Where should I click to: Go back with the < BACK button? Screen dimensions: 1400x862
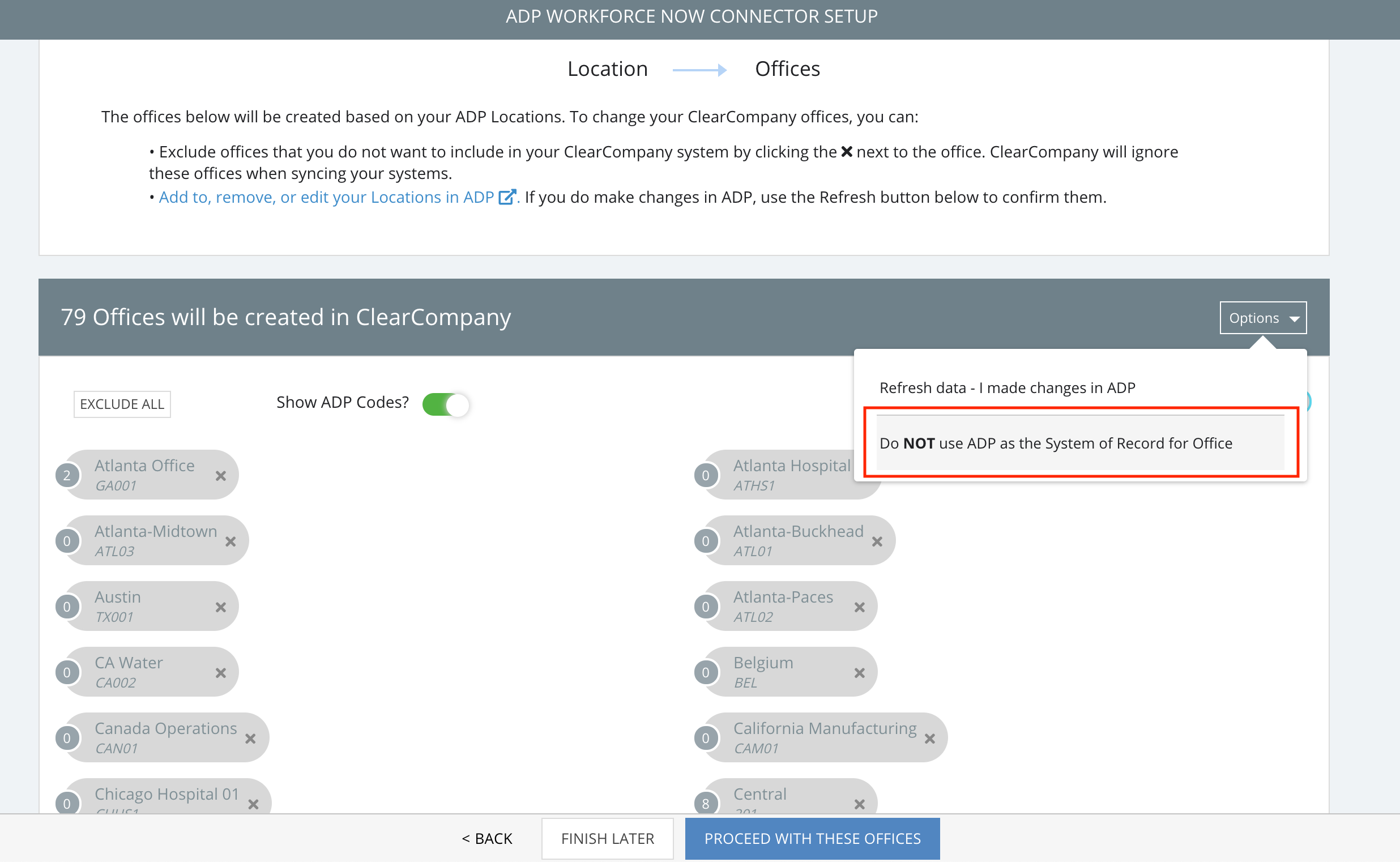(487, 839)
